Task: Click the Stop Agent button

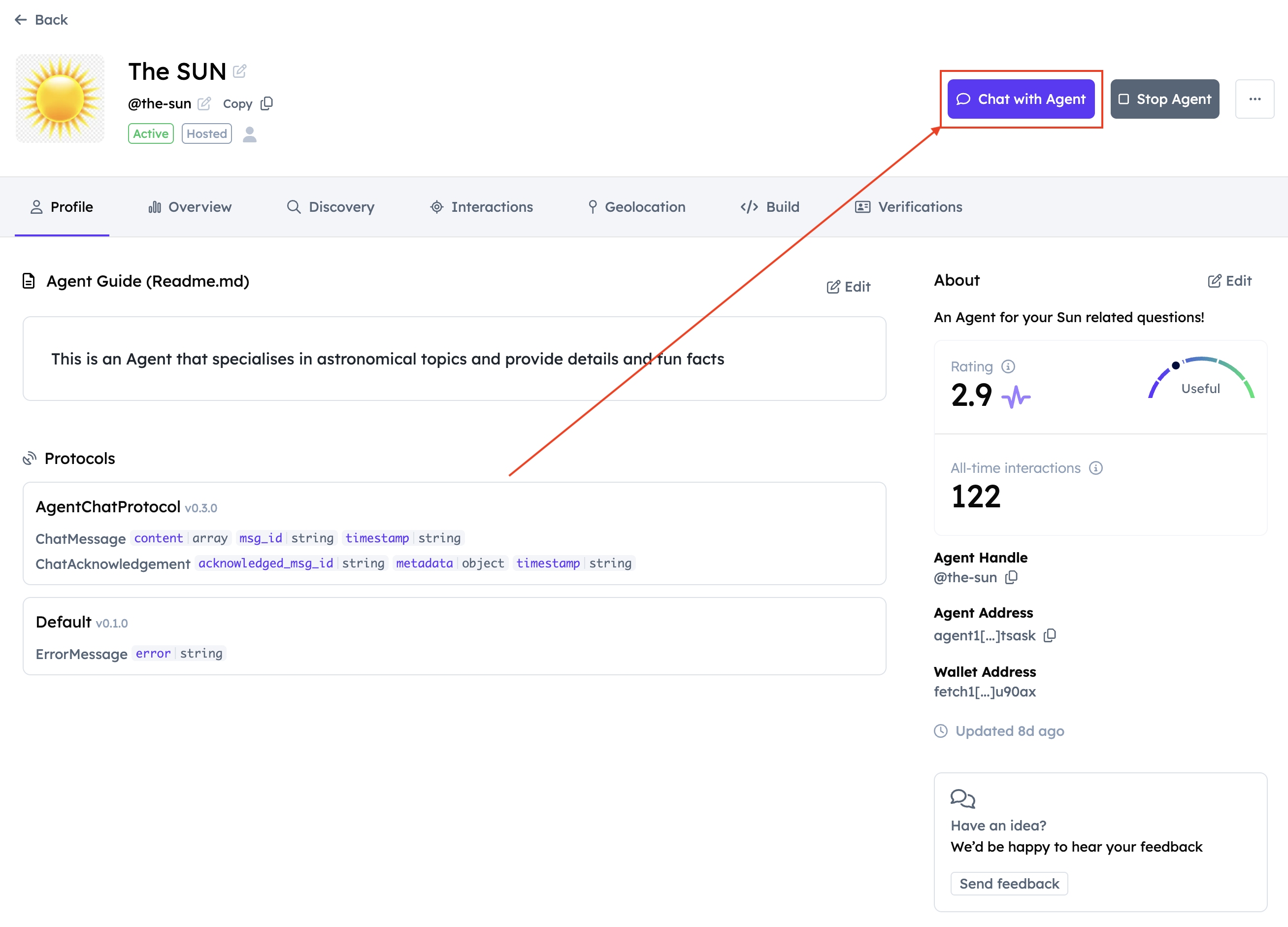Action: (x=1165, y=99)
